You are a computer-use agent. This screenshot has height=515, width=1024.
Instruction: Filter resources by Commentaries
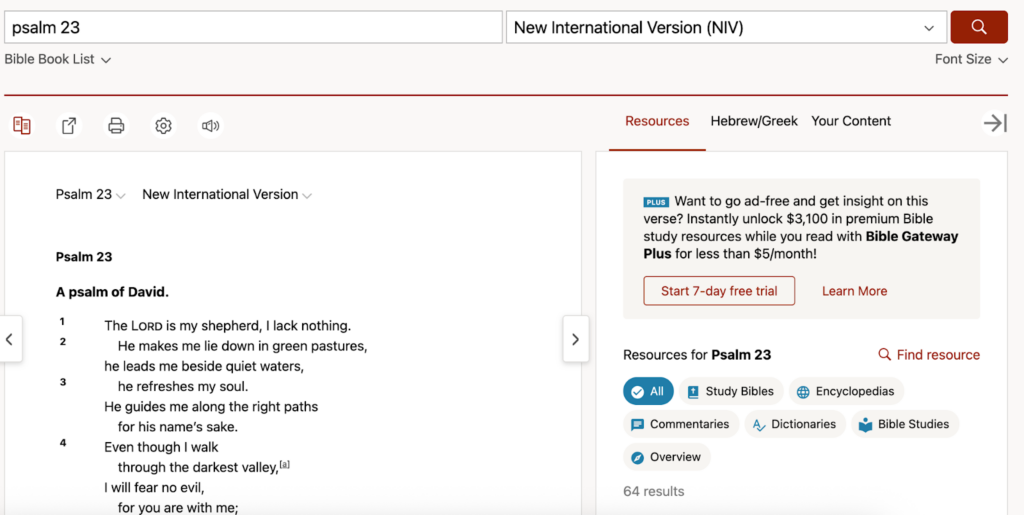(x=680, y=424)
